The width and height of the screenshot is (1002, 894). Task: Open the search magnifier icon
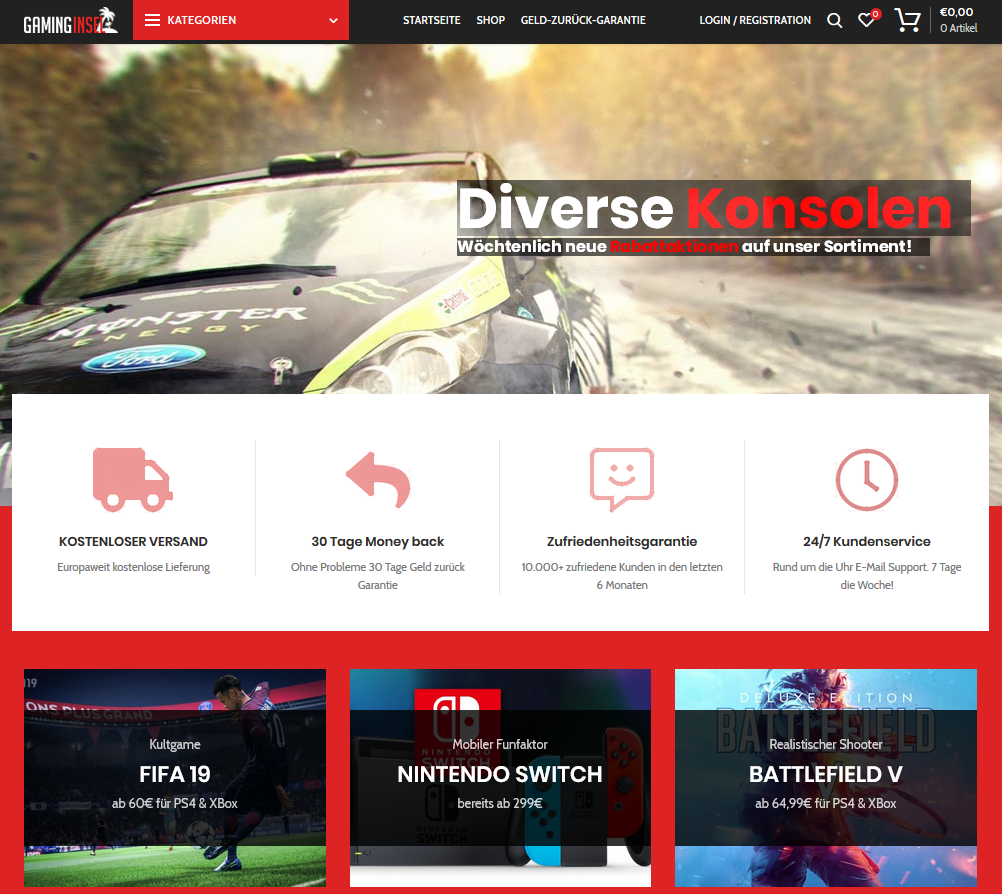click(x=834, y=20)
